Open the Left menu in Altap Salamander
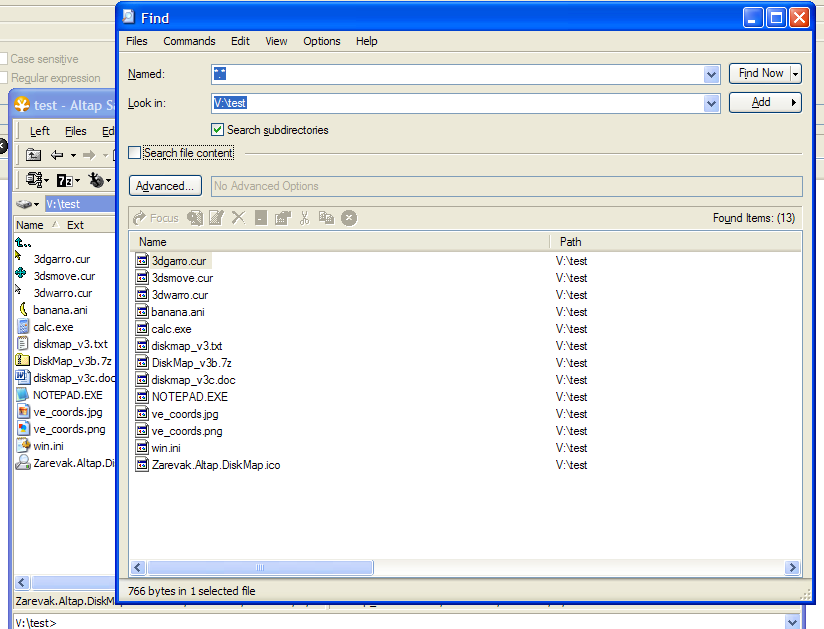Viewport: 824px width, 629px height. [x=39, y=131]
